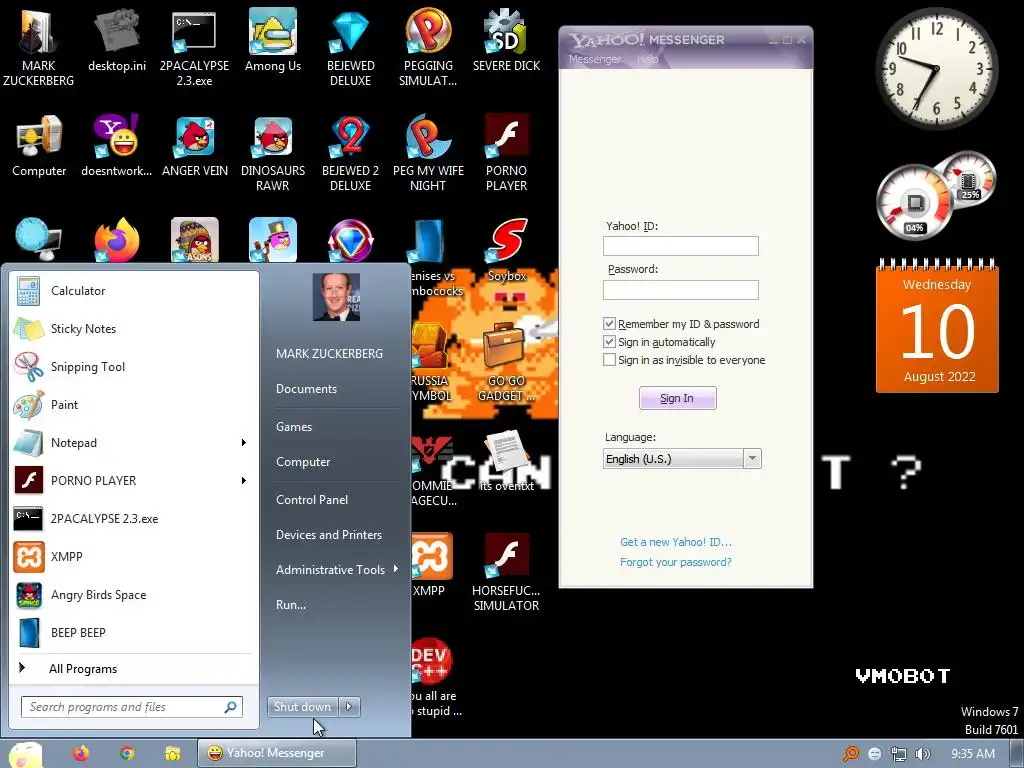Launch Paint from the Start menu
Viewport: 1024px width, 768px height.
(x=131, y=405)
